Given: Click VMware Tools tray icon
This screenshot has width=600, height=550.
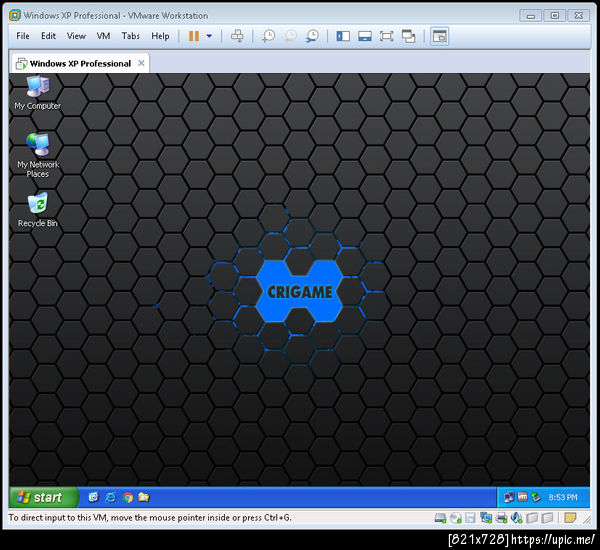Looking at the screenshot, I should 522,497.
